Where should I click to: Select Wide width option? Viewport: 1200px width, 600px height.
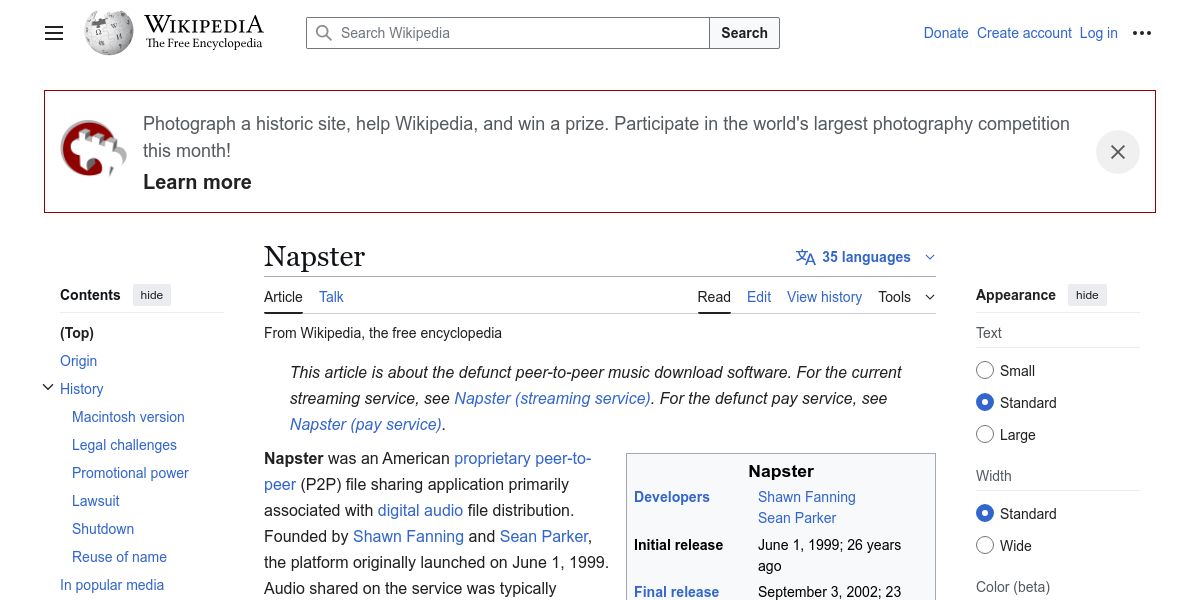click(985, 545)
